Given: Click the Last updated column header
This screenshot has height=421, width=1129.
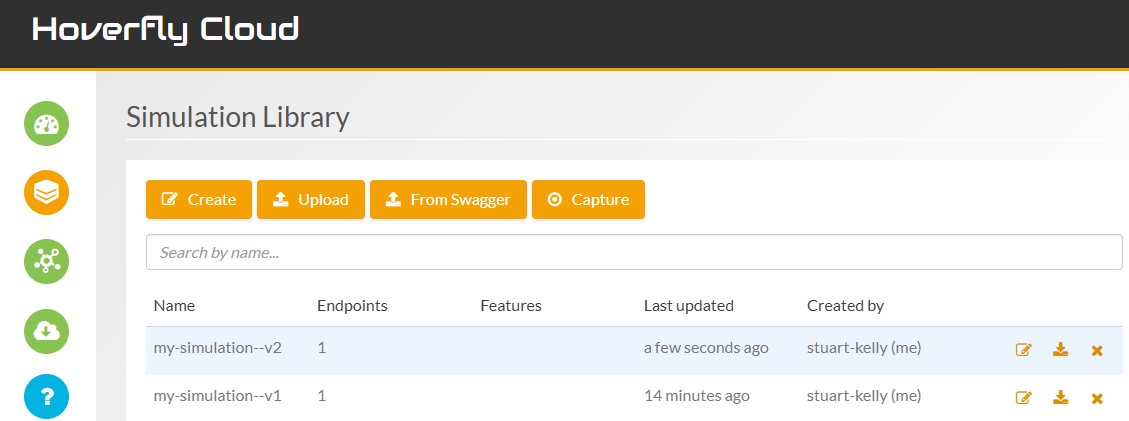Looking at the screenshot, I should (688, 306).
